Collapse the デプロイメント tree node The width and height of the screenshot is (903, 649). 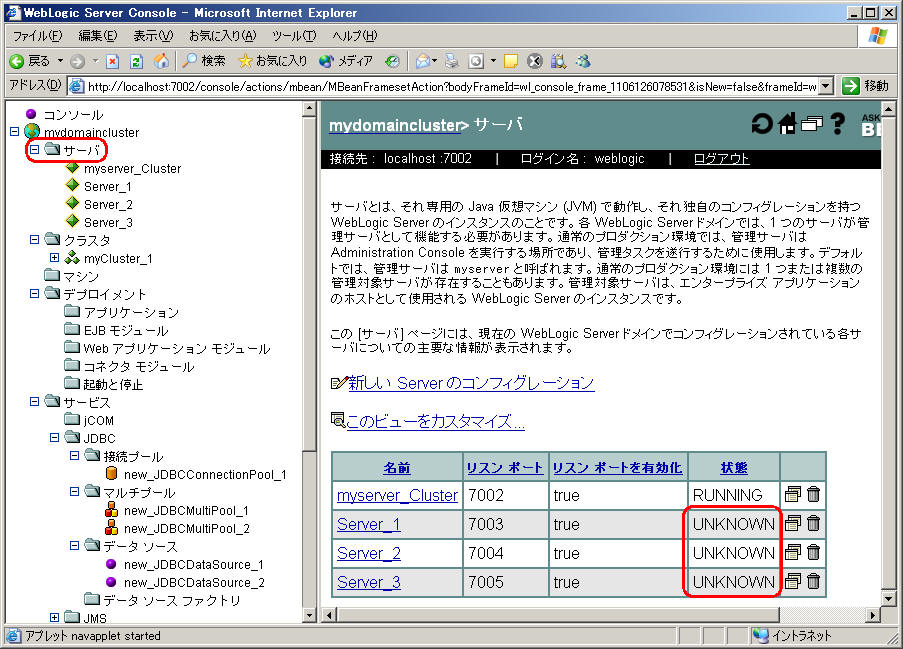(34, 294)
